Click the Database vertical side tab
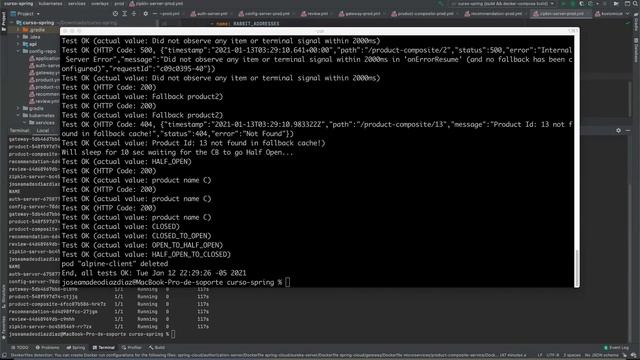Screen dimensions: 640x360 636,50
